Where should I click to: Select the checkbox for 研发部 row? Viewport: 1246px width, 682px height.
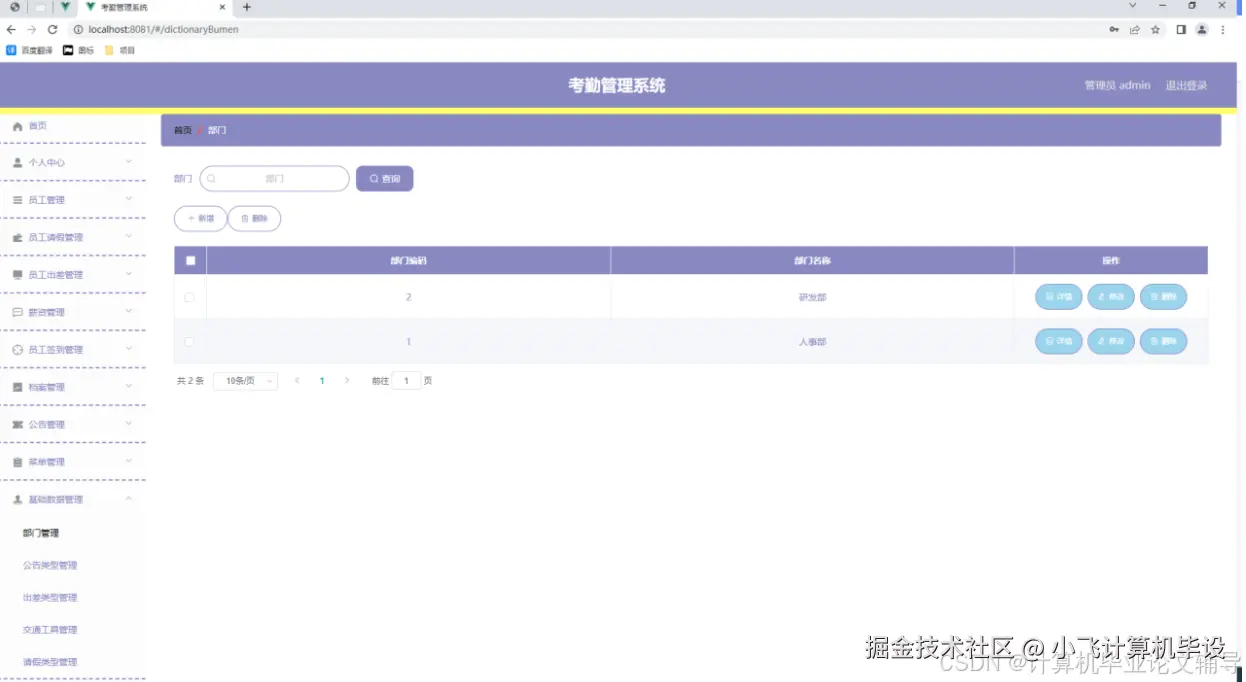click(188, 296)
